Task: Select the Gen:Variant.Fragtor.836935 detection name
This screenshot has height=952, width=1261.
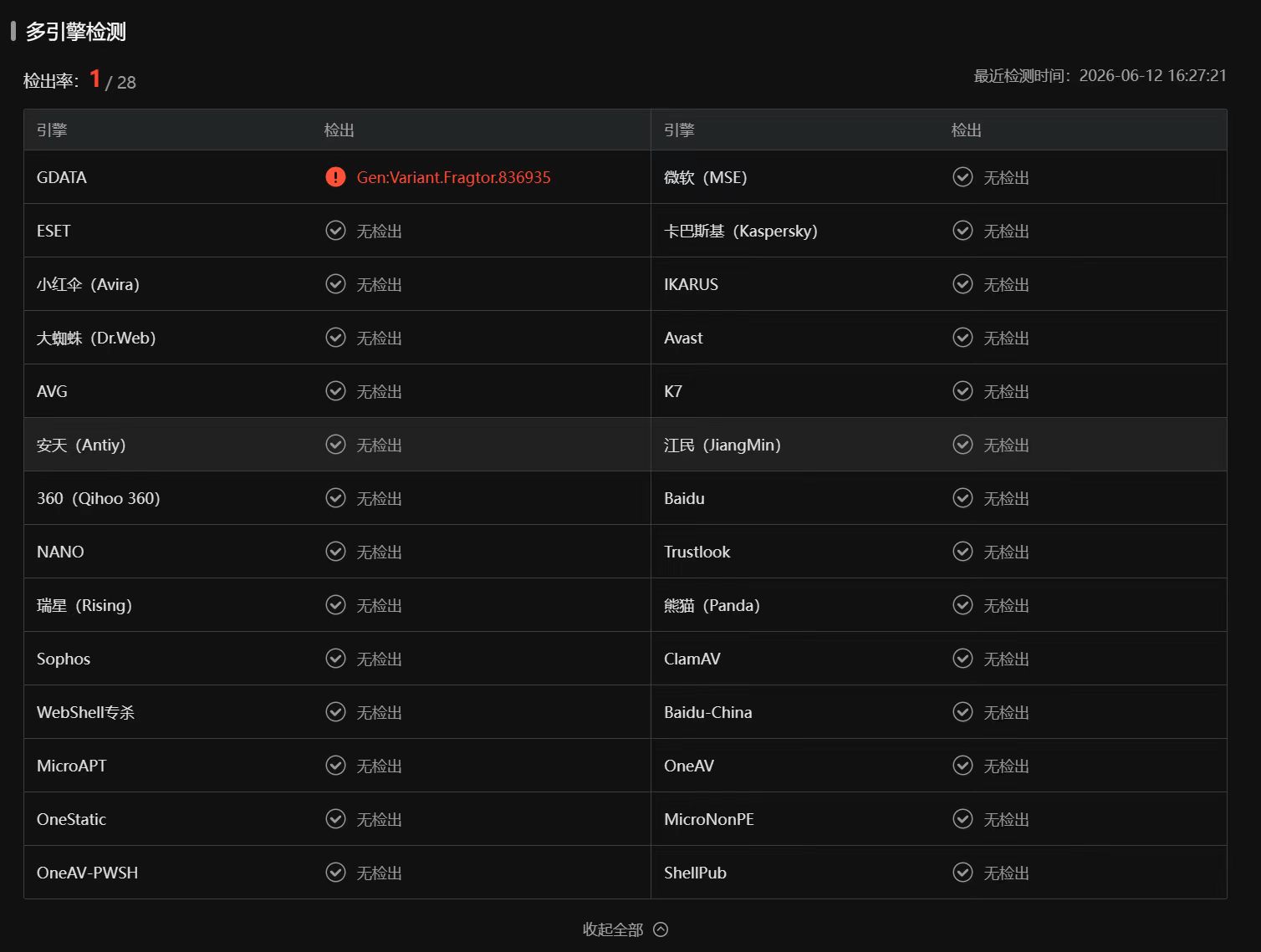Action: pos(454,177)
